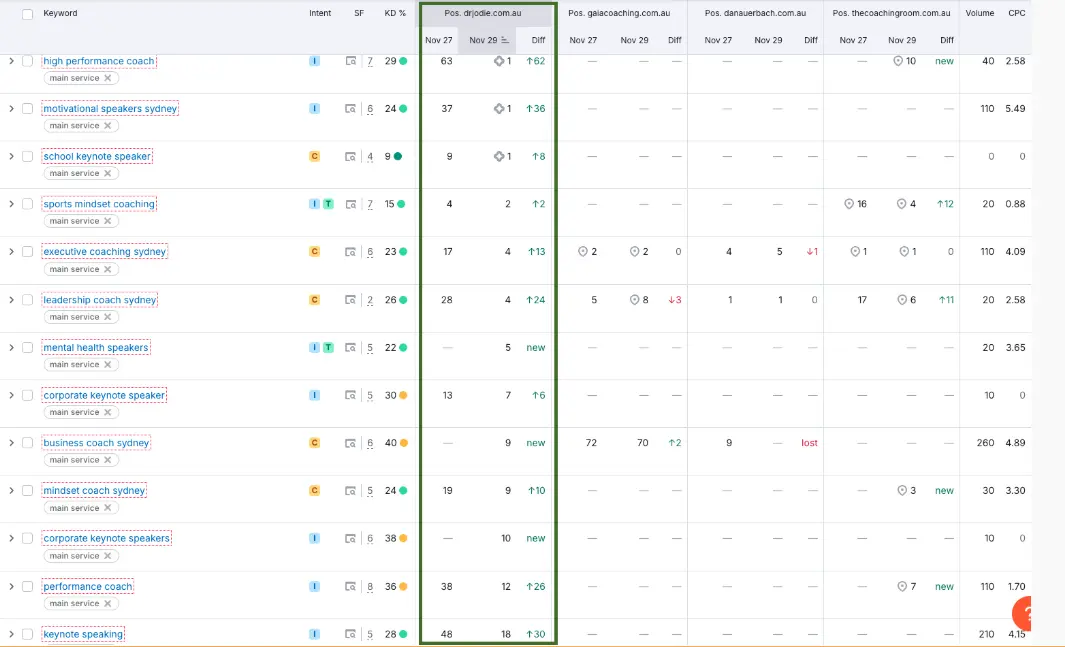Open SERP features icon for motivational speakers sydney
1065x647 pixels.
(350, 109)
